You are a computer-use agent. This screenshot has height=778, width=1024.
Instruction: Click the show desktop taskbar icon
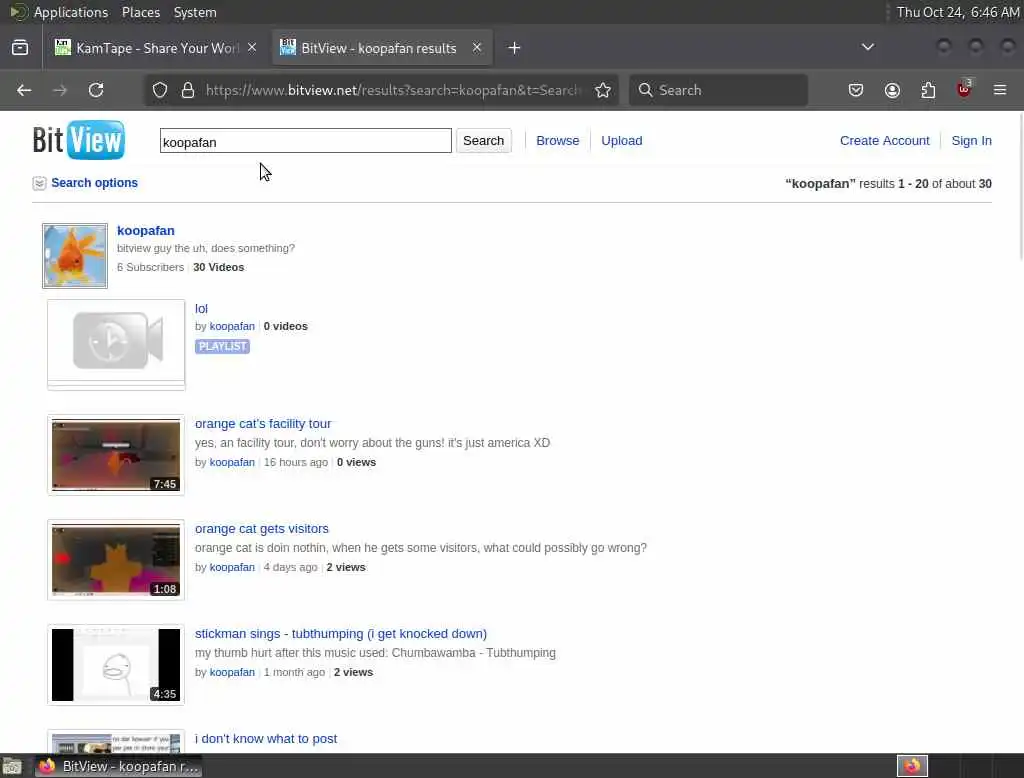pos(12,766)
